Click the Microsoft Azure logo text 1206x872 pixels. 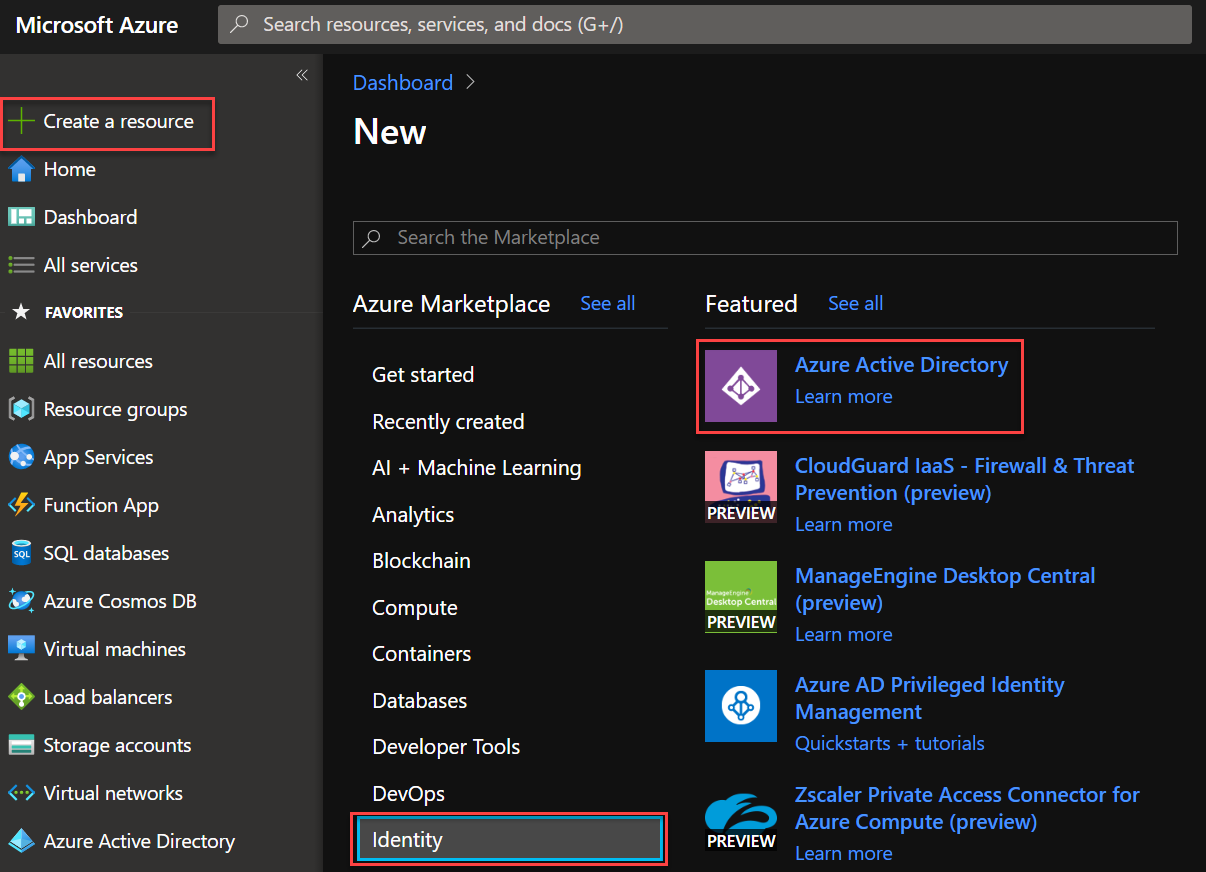tap(97, 25)
